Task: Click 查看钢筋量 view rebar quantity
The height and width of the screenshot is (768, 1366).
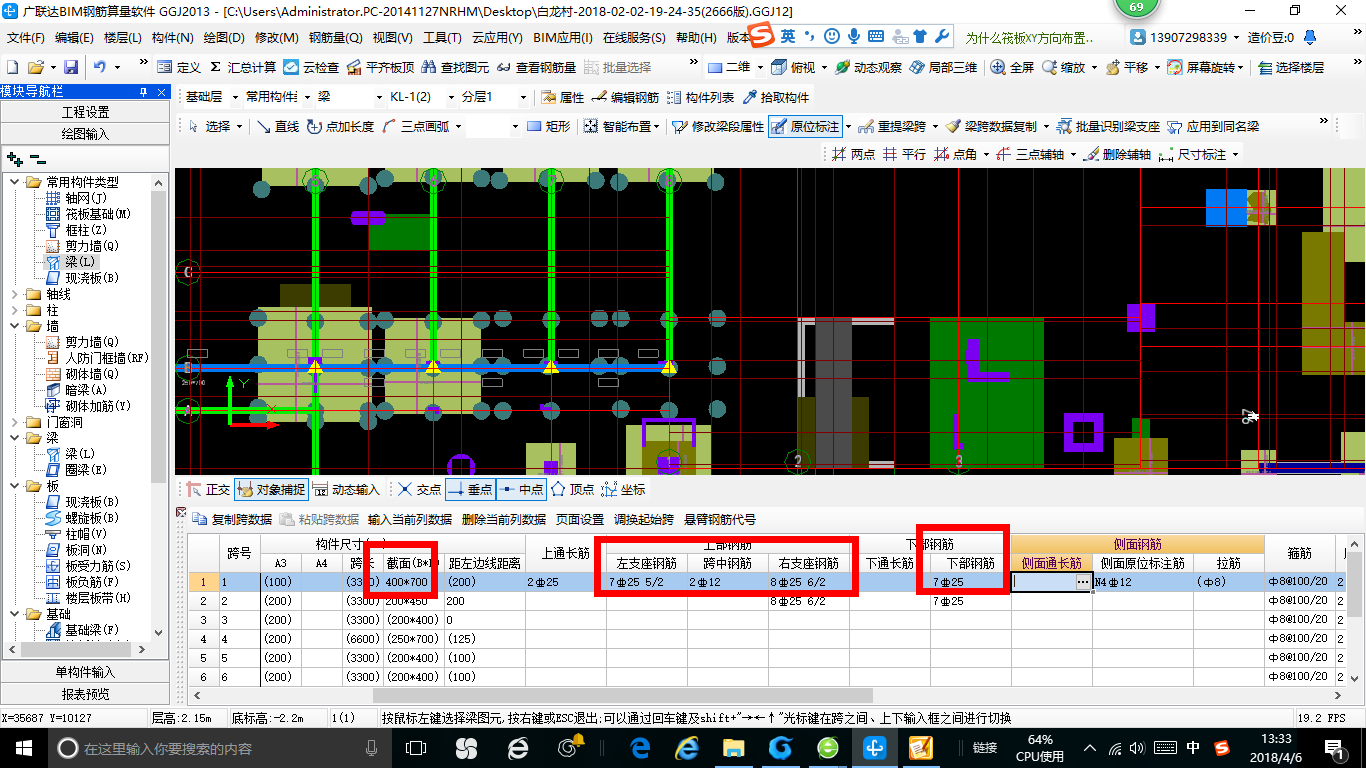Action: click(536, 67)
